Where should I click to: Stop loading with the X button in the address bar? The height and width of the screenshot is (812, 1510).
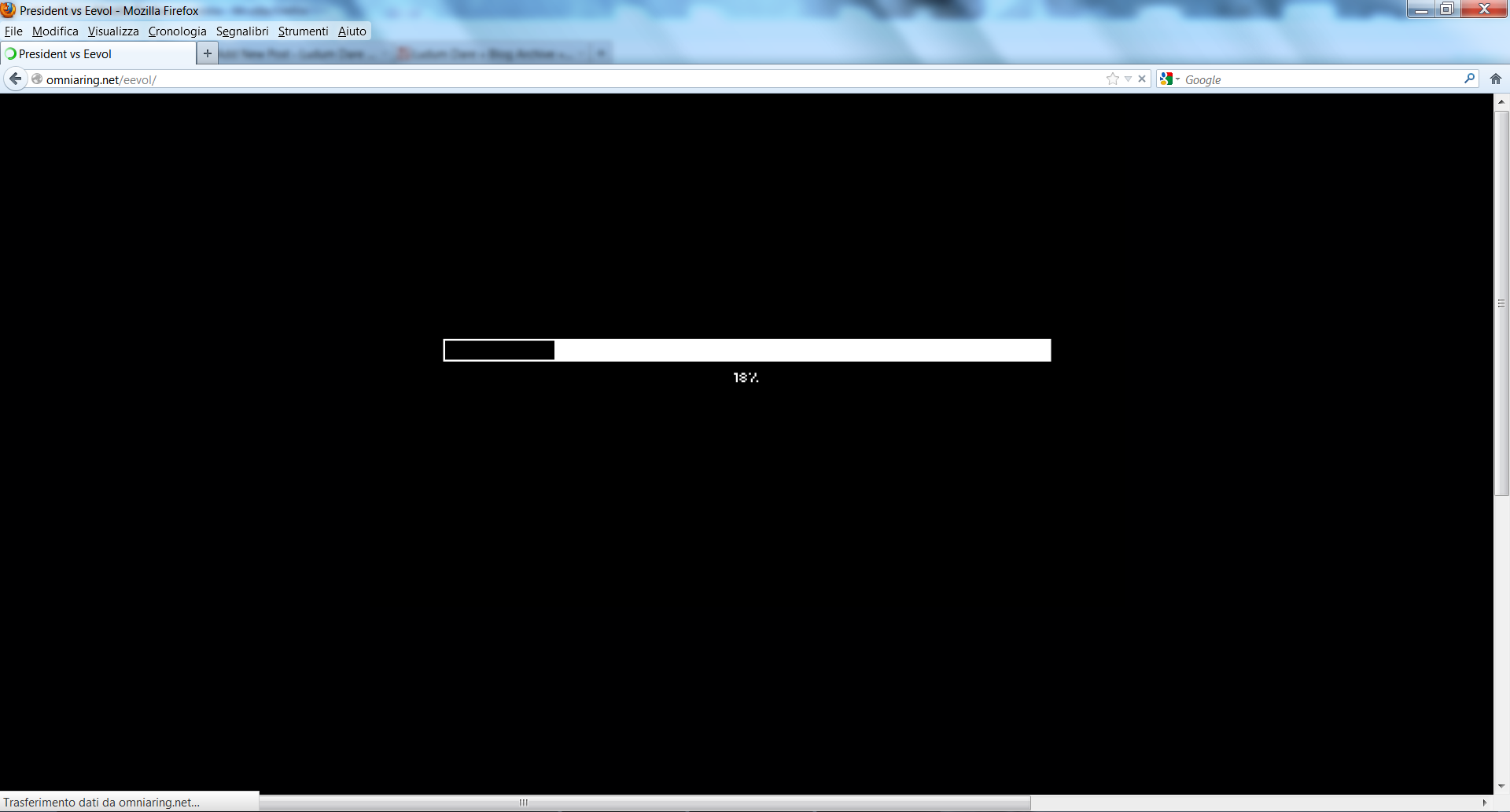point(1142,79)
